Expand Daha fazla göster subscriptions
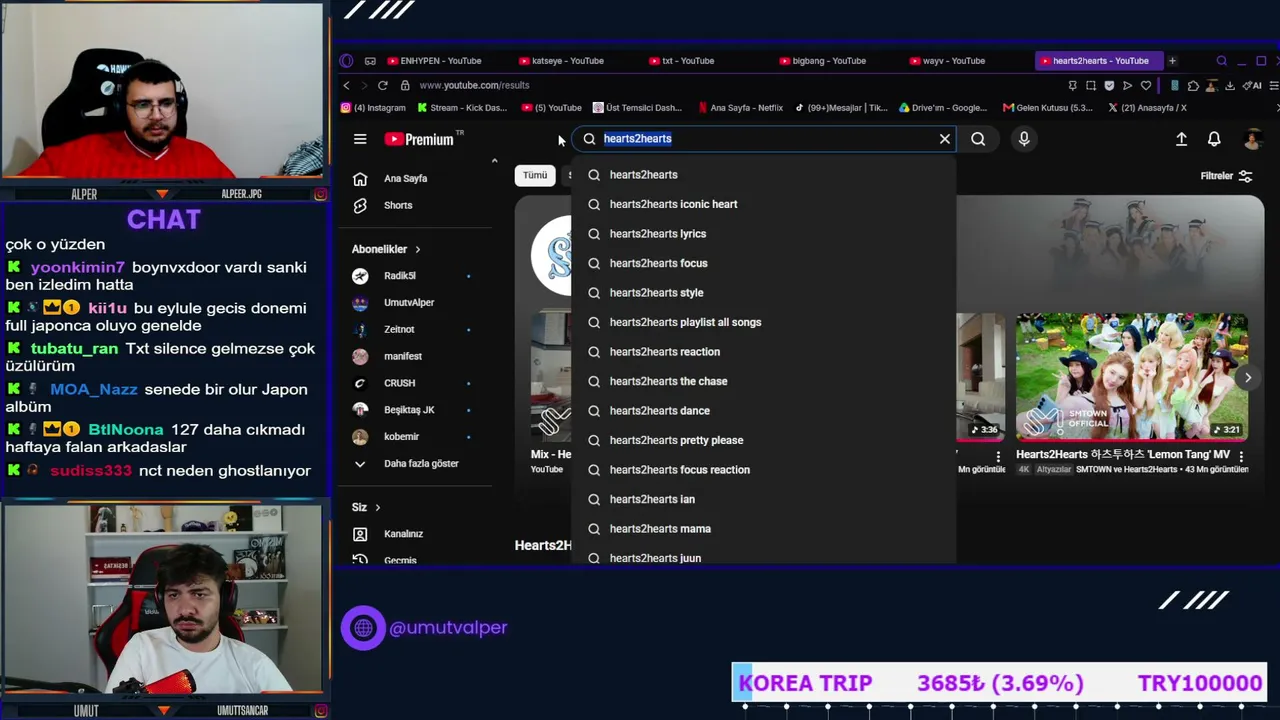 (x=422, y=464)
